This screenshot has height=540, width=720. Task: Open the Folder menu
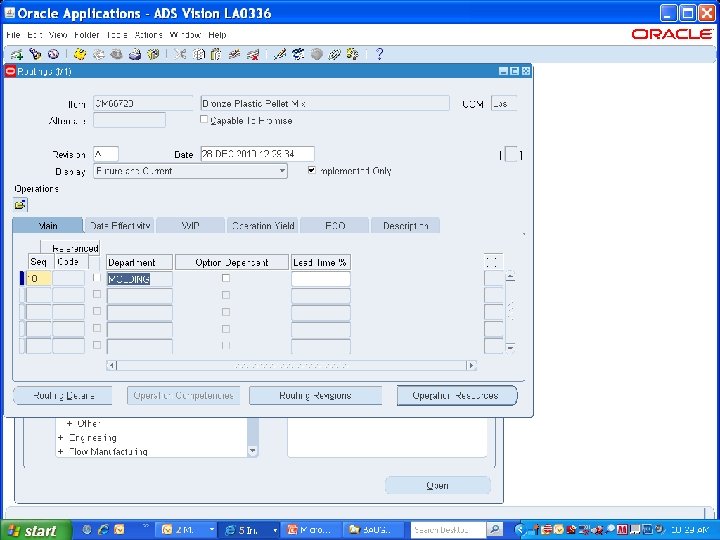pyautogui.click(x=86, y=35)
